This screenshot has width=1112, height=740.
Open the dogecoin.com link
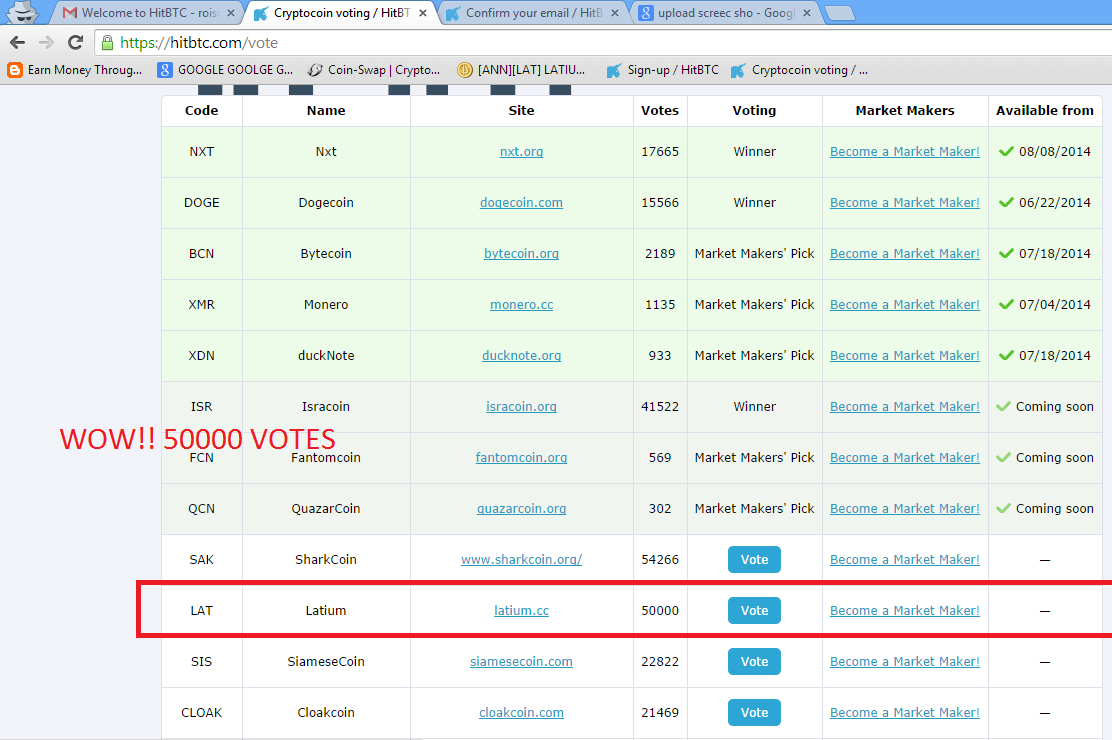[521, 202]
